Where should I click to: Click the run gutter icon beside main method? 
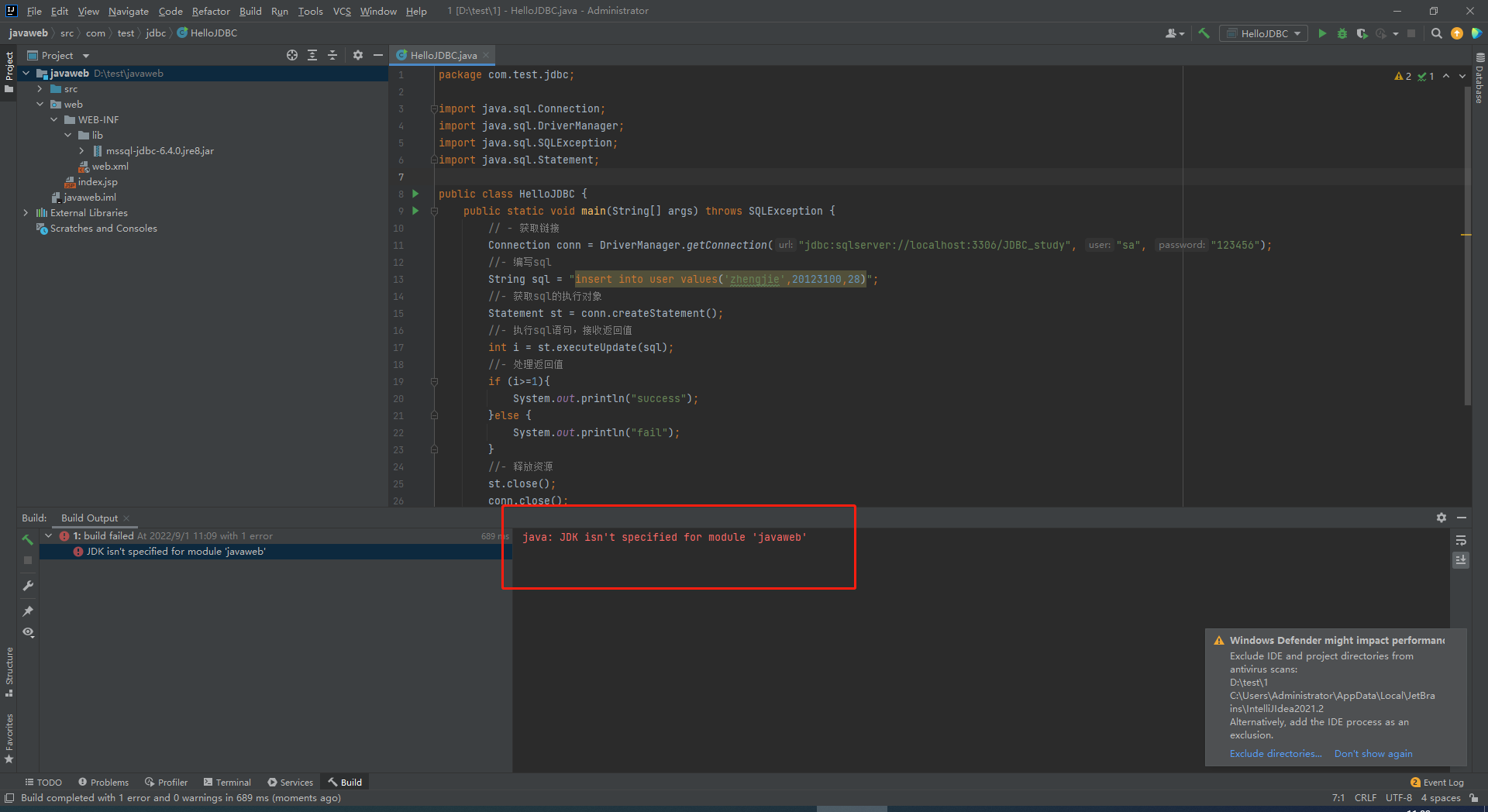[415, 211]
